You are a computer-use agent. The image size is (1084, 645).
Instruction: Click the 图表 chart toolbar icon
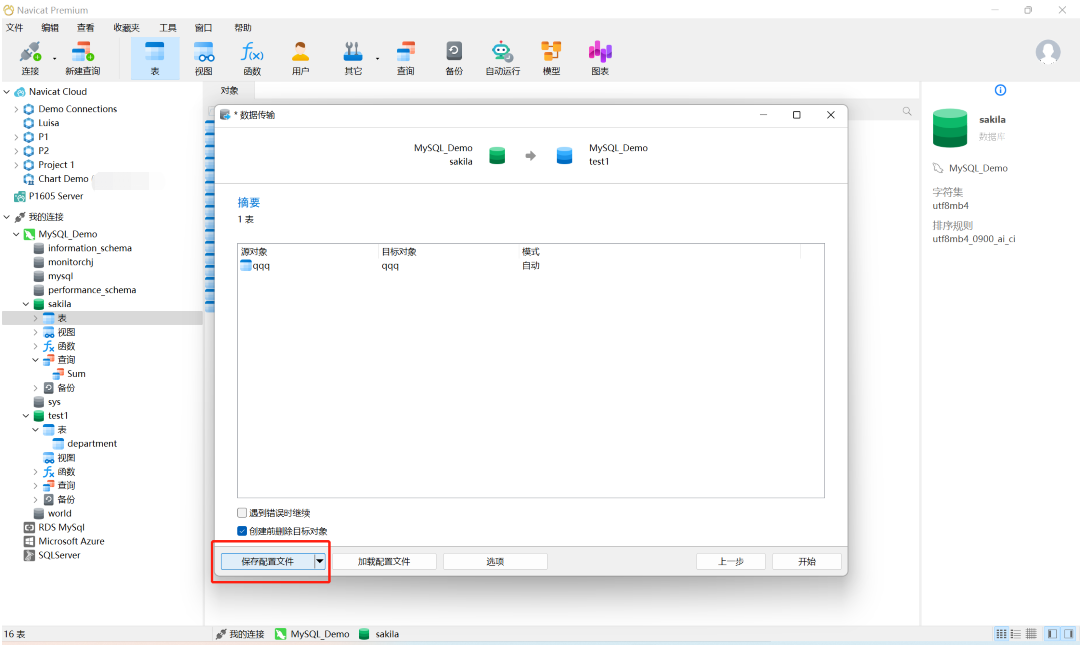coord(600,56)
